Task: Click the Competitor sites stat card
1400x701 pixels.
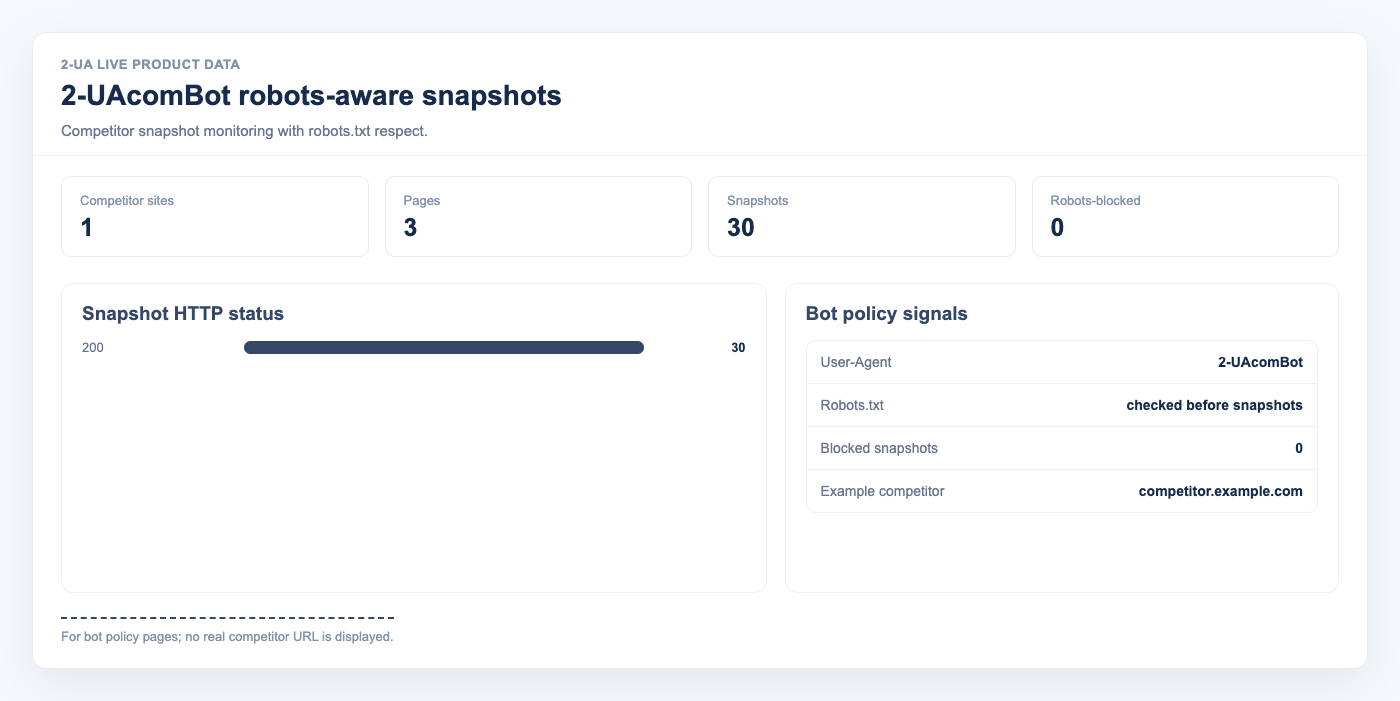Action: 215,217
